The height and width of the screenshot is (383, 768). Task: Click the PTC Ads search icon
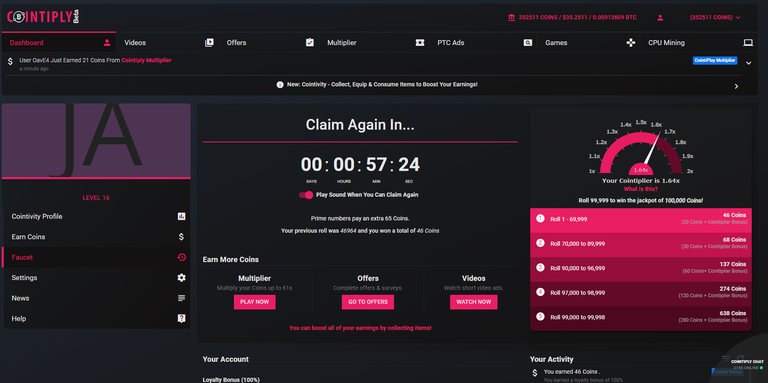click(x=528, y=43)
